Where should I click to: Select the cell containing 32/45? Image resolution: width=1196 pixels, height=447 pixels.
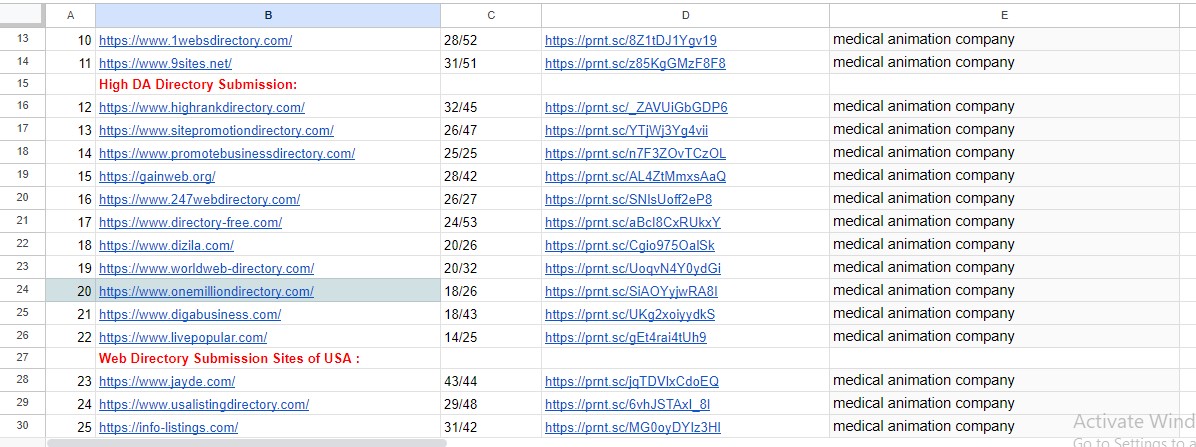(x=490, y=107)
